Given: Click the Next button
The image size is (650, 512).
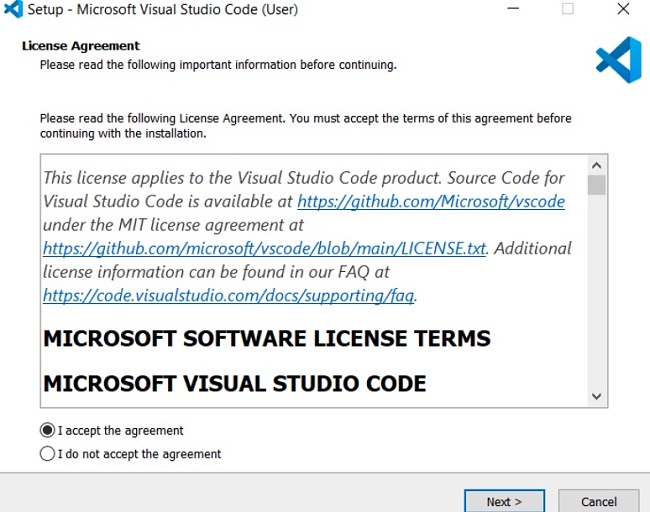Looking at the screenshot, I should (504, 502).
